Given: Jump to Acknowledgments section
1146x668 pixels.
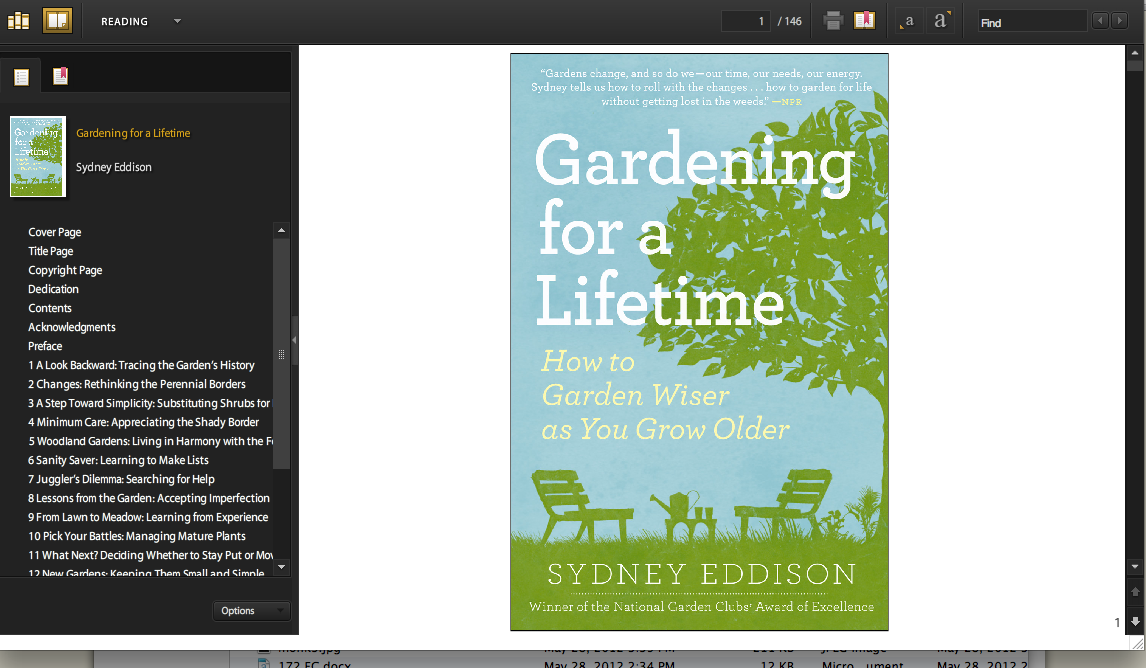Looking at the screenshot, I should [72, 327].
